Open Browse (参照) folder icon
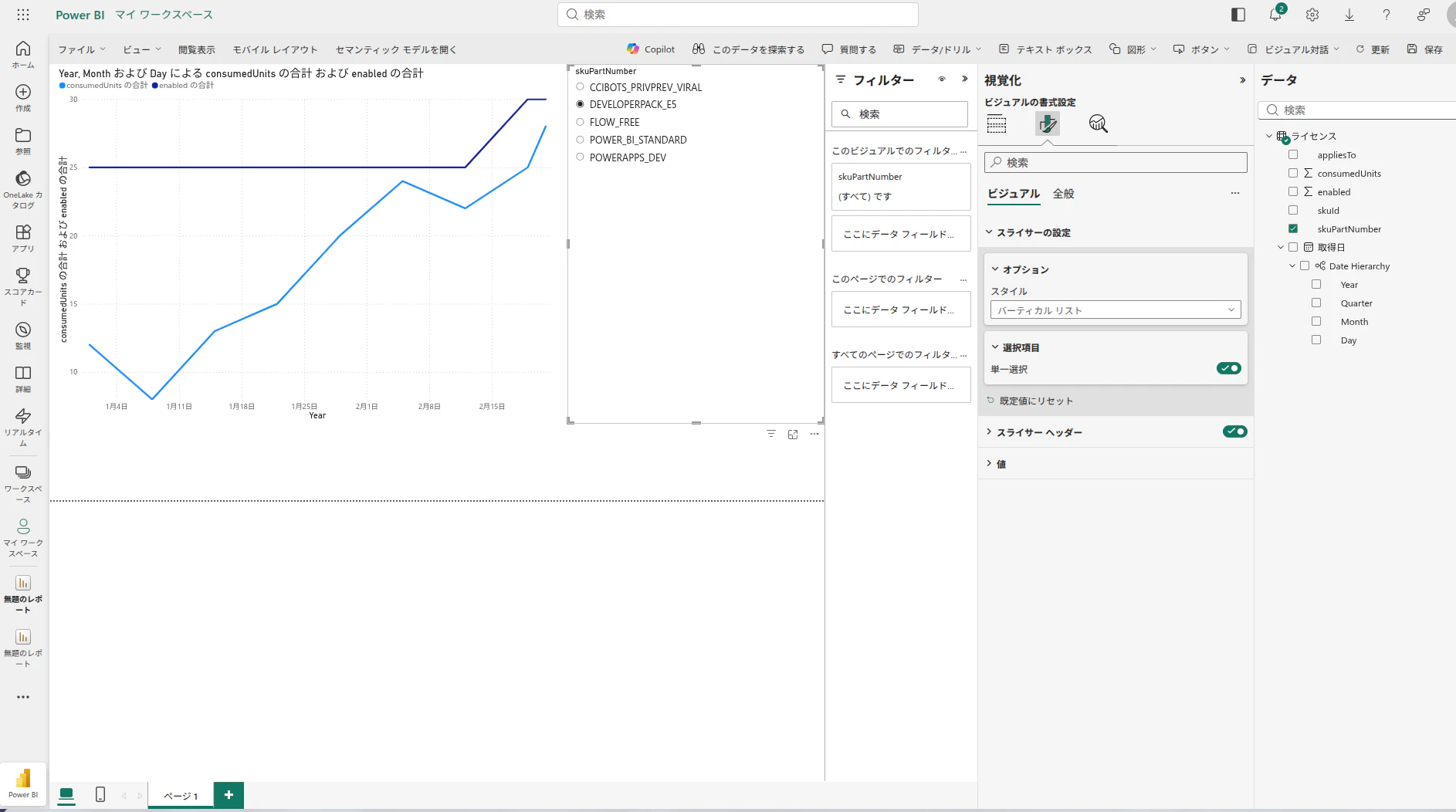This screenshot has height=812, width=1456. coord(23,140)
